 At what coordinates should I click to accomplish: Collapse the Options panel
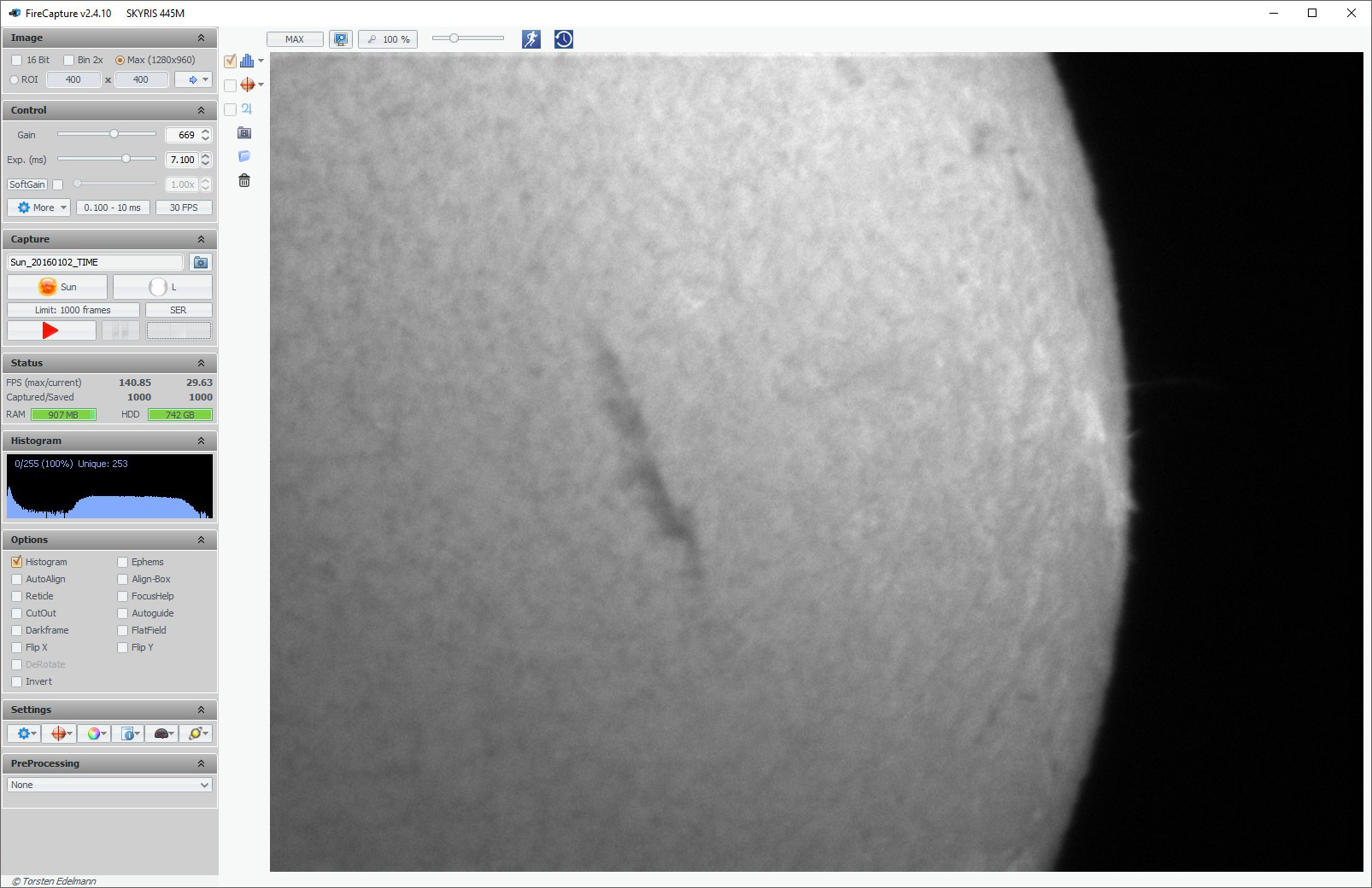[202, 540]
